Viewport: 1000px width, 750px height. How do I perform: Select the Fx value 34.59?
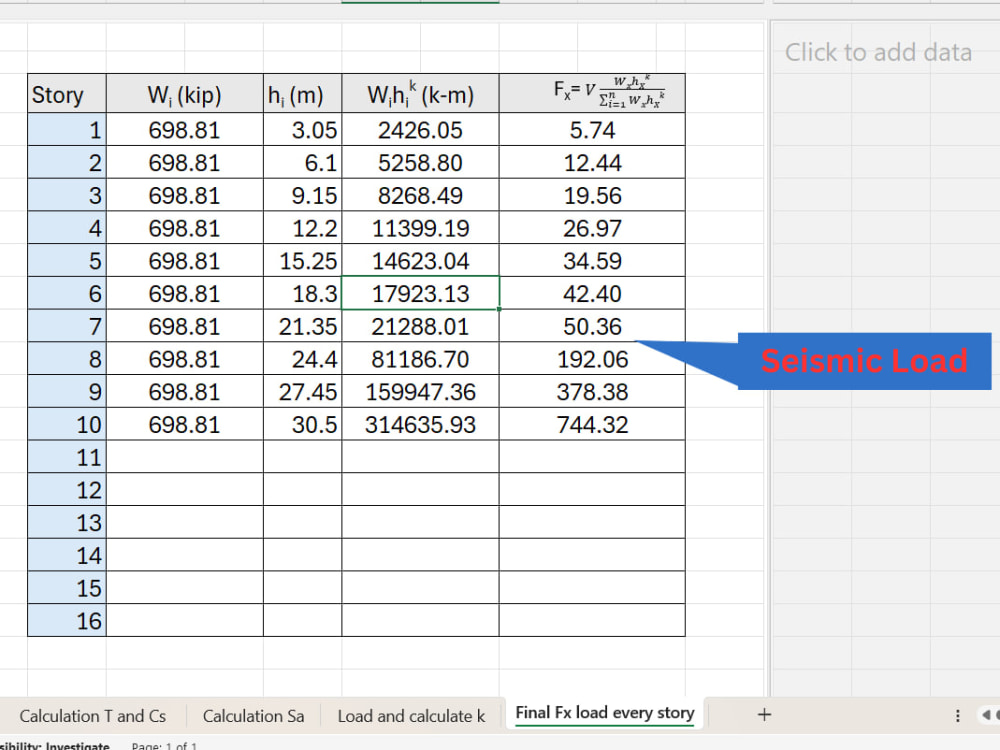pos(592,261)
